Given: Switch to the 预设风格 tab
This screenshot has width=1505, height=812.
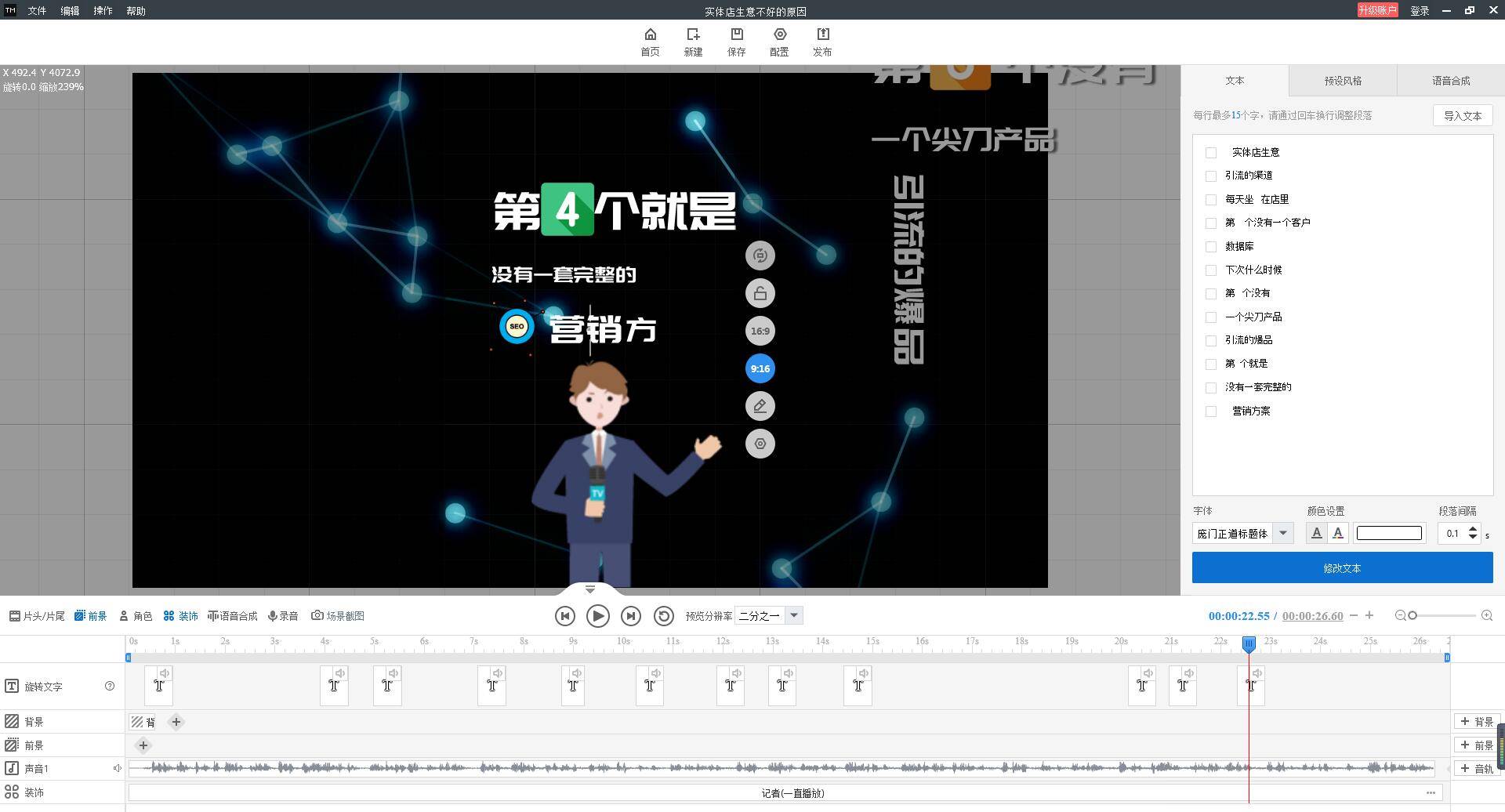Looking at the screenshot, I should [1342, 81].
